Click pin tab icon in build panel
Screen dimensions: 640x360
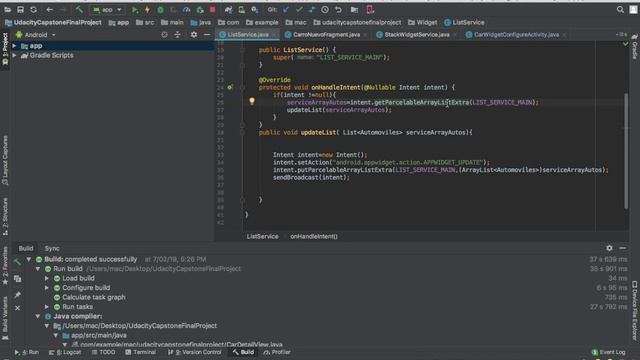[x=18, y=294]
